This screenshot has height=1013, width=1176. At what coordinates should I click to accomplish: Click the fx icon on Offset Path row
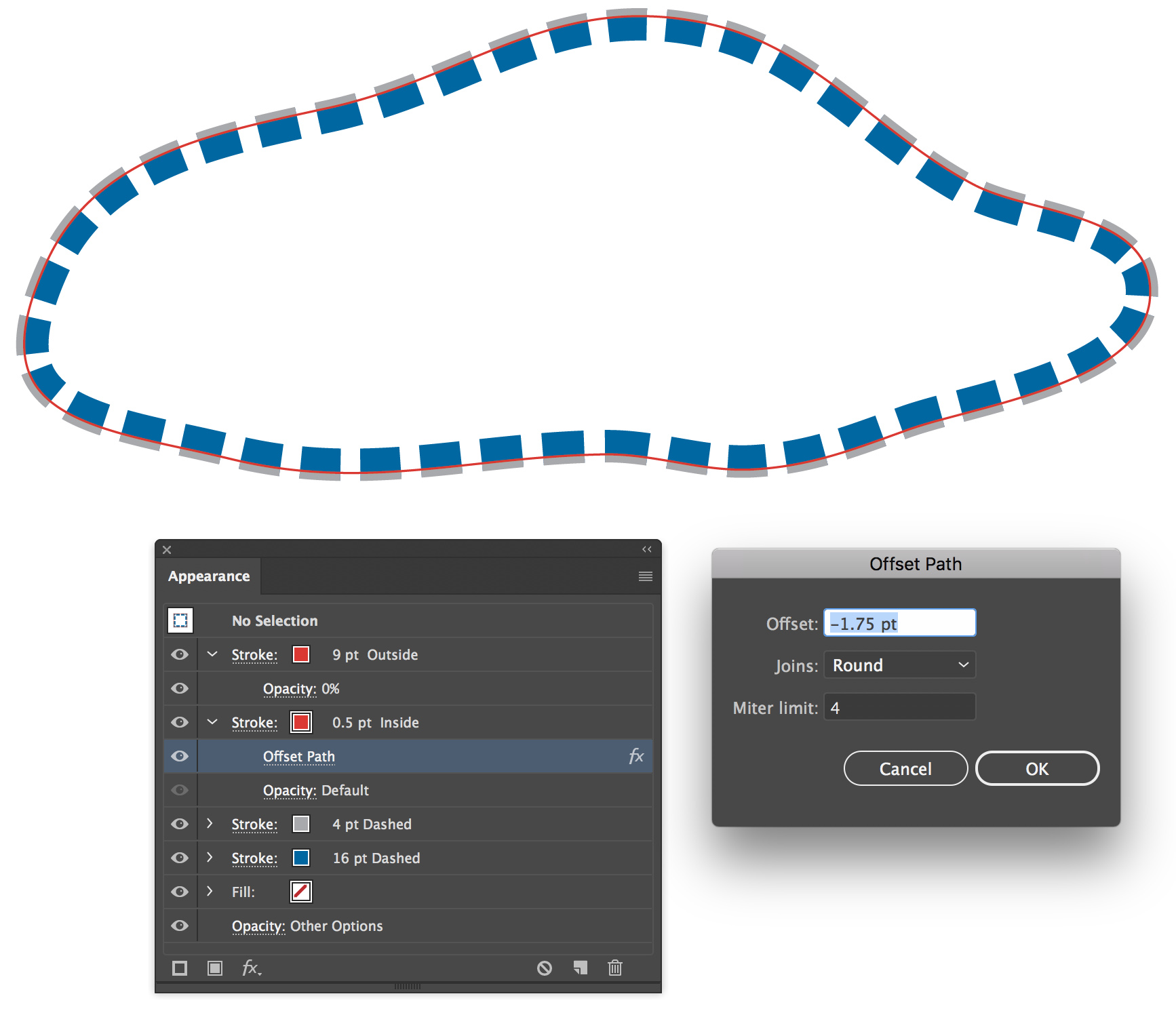tap(636, 756)
